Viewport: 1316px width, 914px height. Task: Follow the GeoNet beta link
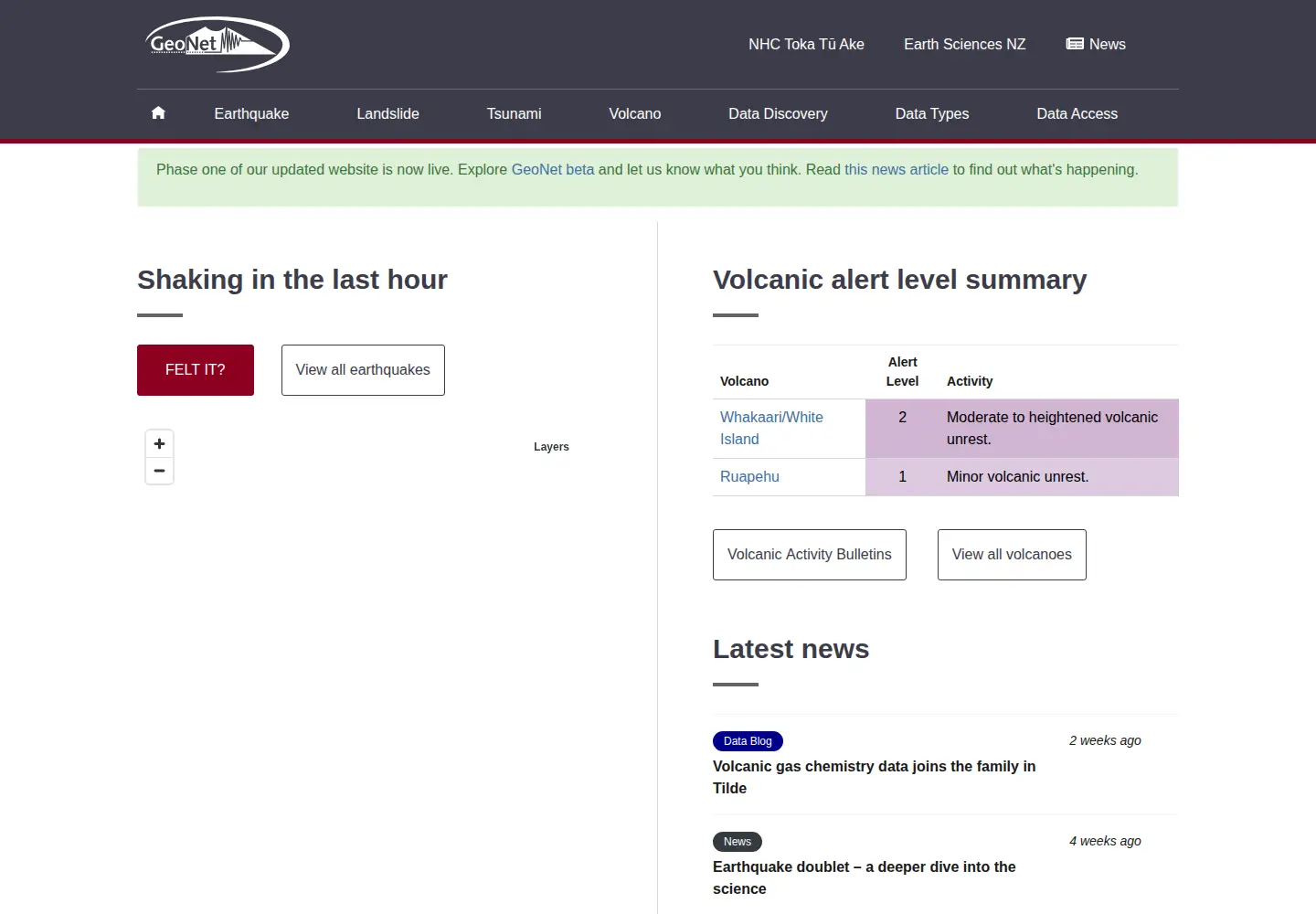(553, 169)
